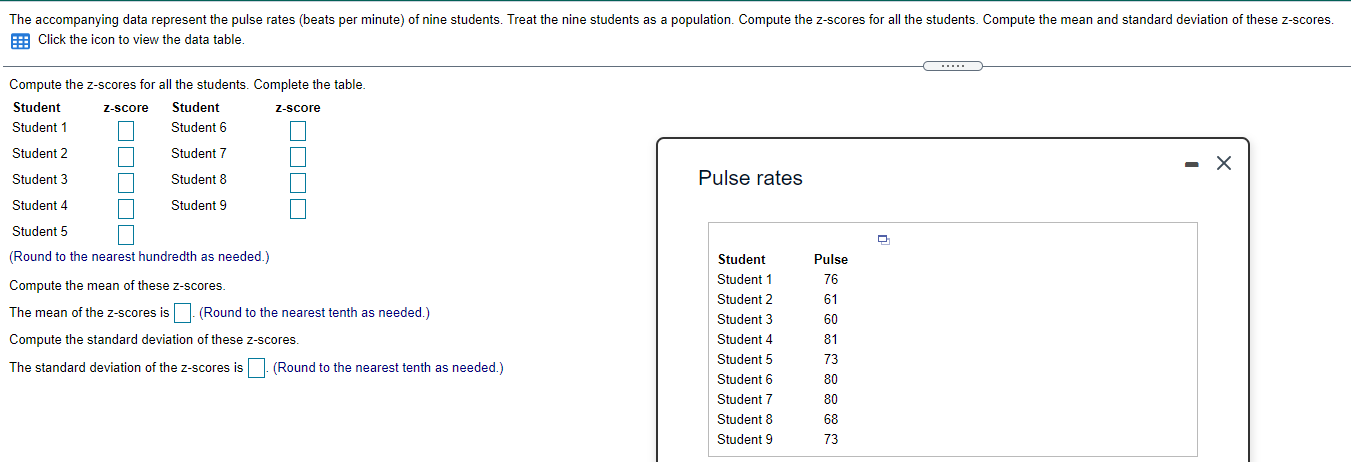
Task: Click the data table icon
Action: coord(20,40)
